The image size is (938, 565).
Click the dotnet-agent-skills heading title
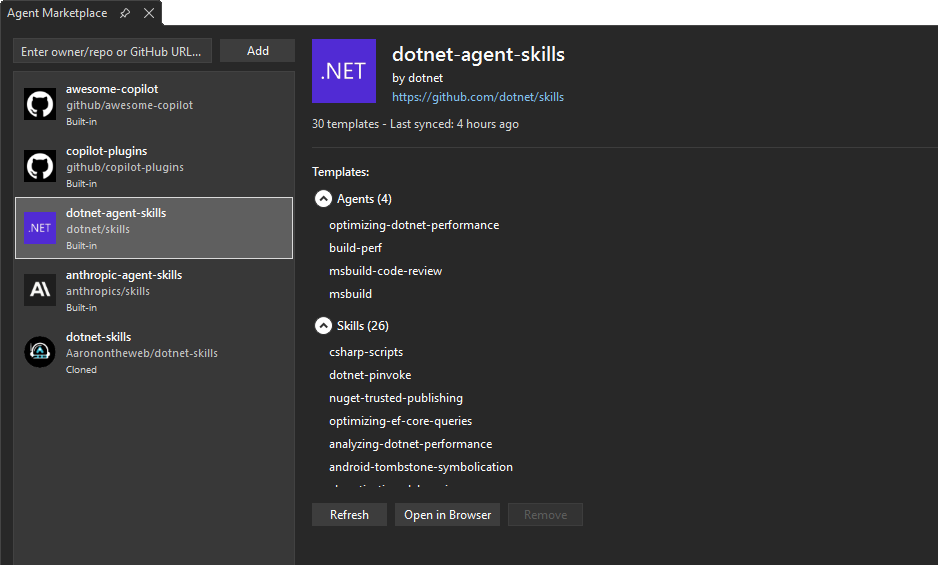tap(478, 54)
